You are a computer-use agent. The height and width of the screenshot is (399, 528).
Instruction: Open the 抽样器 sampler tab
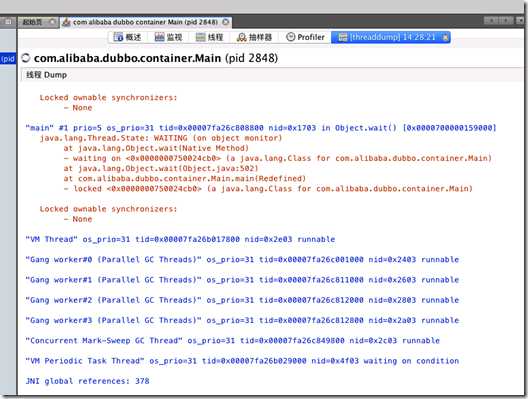(254, 37)
